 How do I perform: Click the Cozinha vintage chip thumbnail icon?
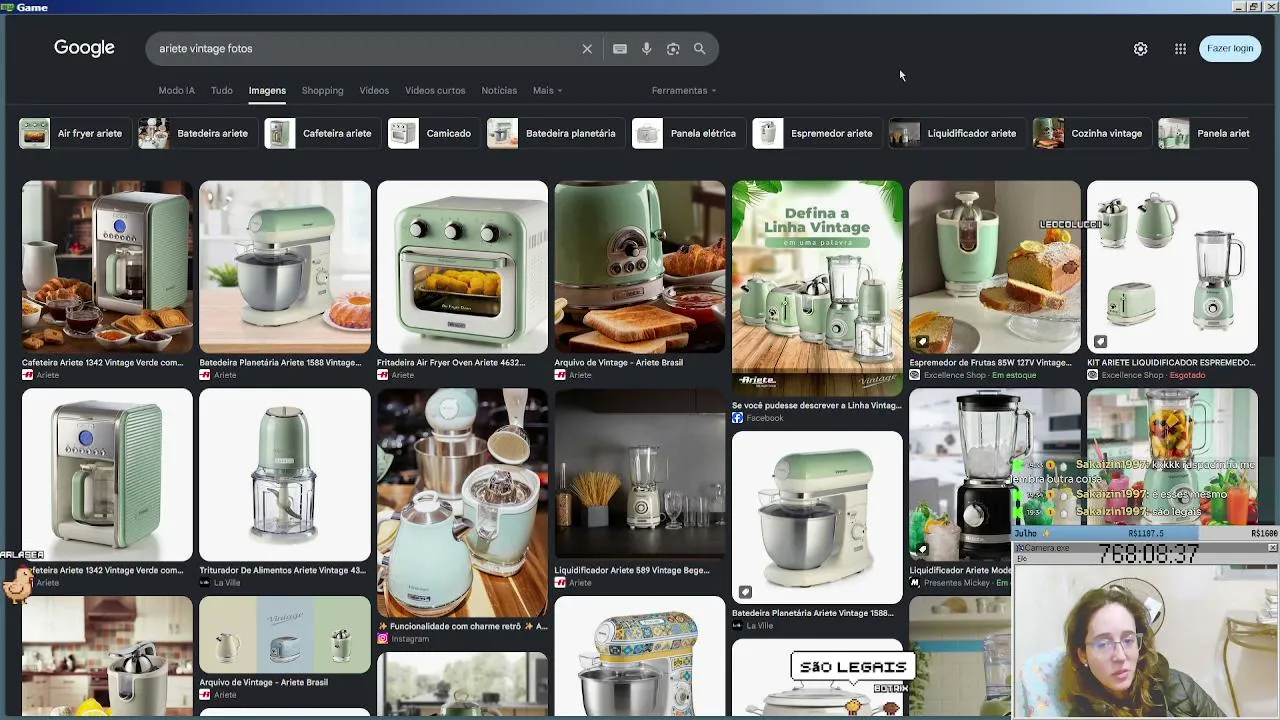(1049, 133)
